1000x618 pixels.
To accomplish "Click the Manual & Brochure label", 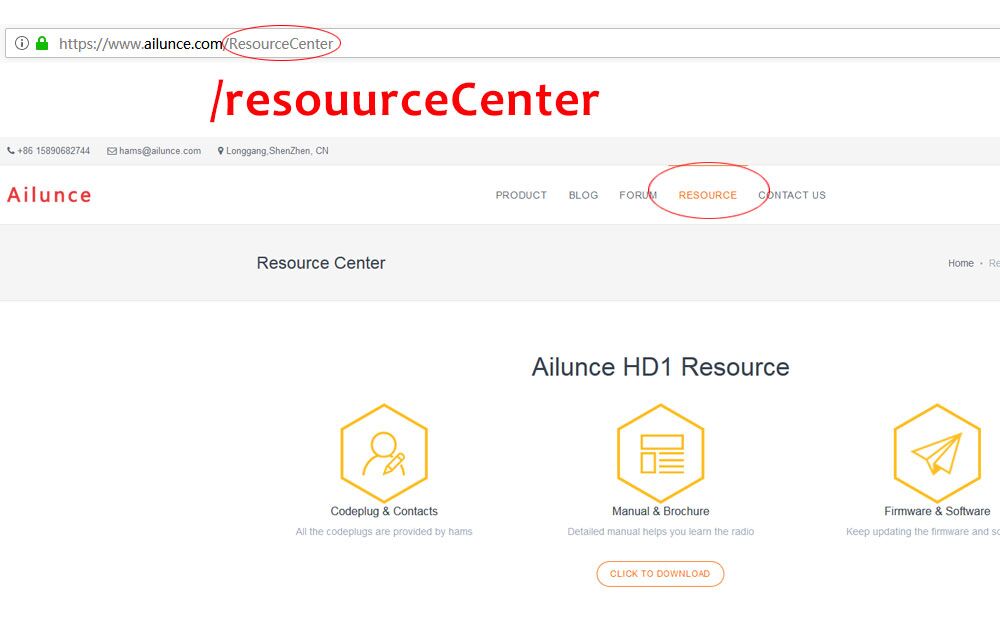I will (661, 511).
